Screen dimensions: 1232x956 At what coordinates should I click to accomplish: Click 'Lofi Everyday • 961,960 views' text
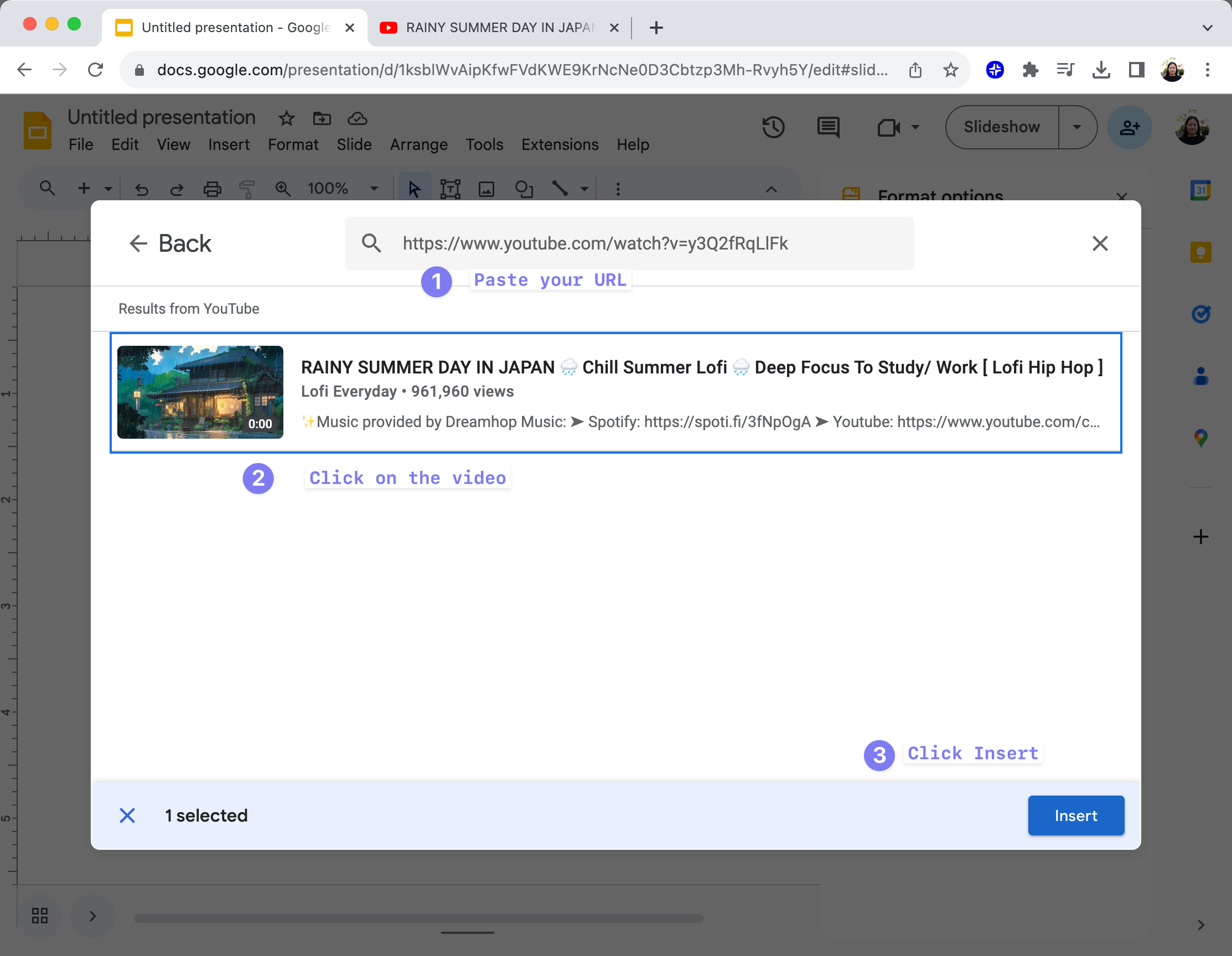tap(407, 392)
